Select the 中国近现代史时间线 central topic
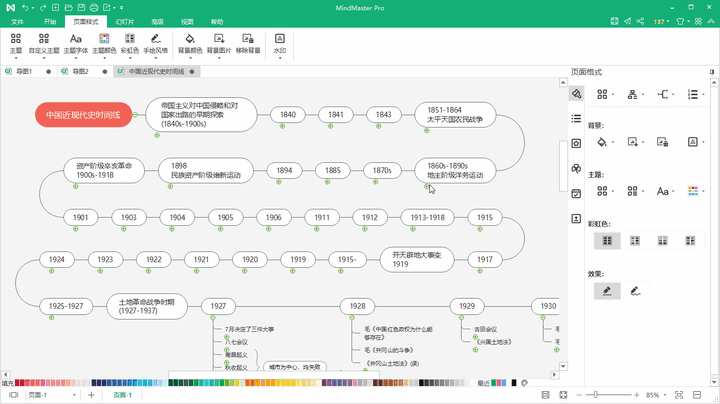The width and height of the screenshot is (720, 404). (84, 115)
